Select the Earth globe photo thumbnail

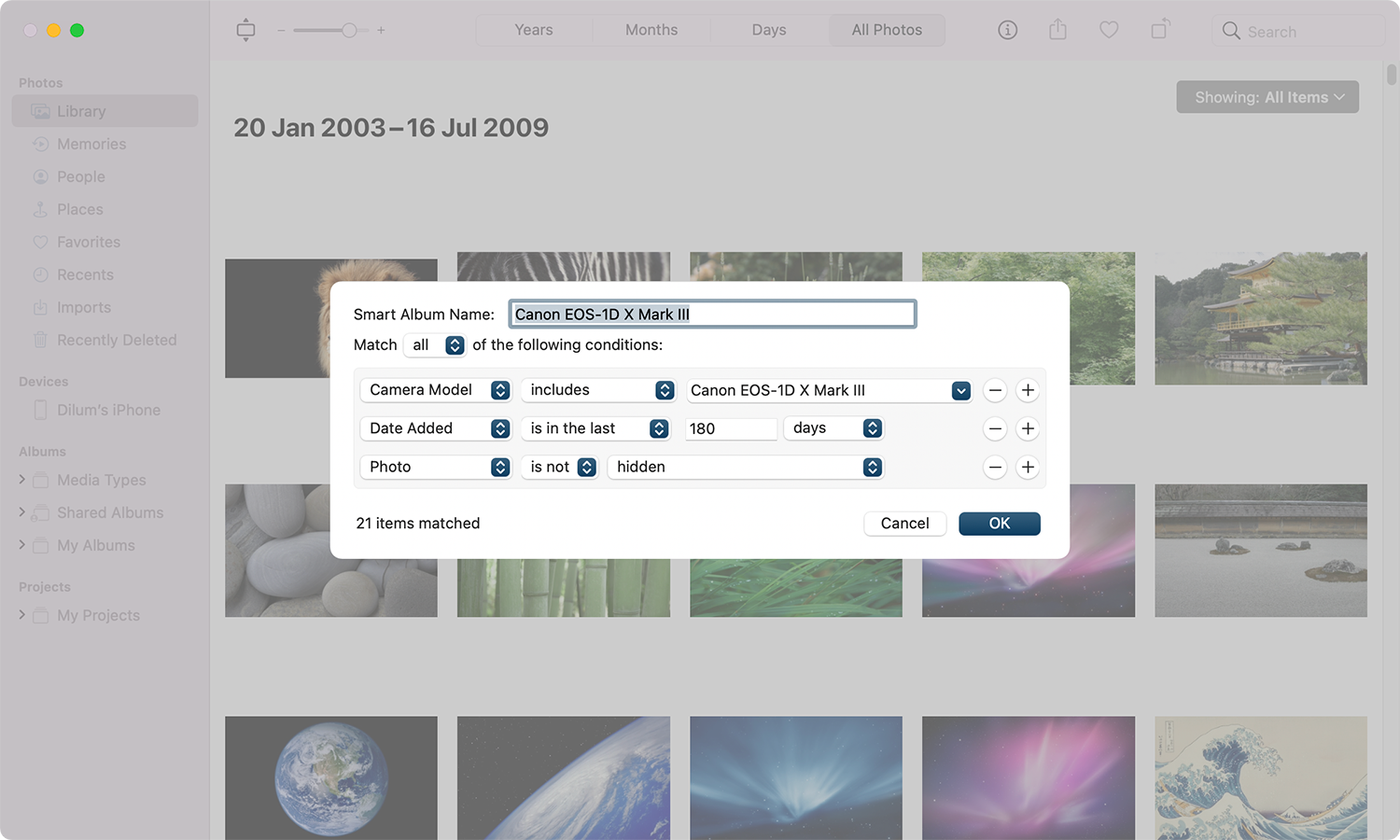331,777
